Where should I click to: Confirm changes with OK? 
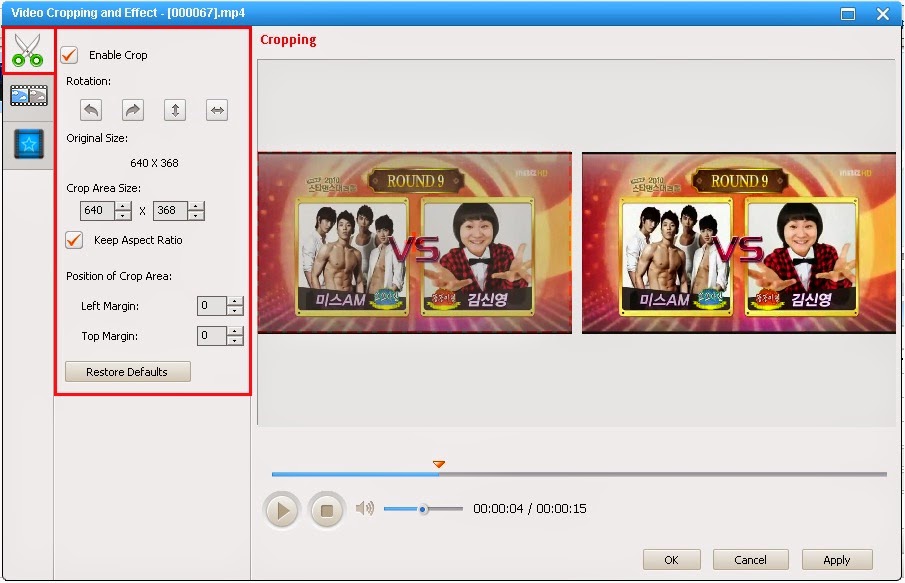point(671,560)
